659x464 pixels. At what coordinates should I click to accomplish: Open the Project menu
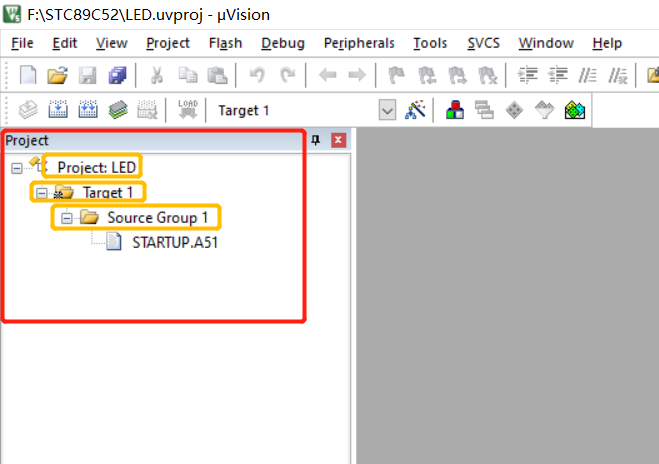click(x=168, y=43)
